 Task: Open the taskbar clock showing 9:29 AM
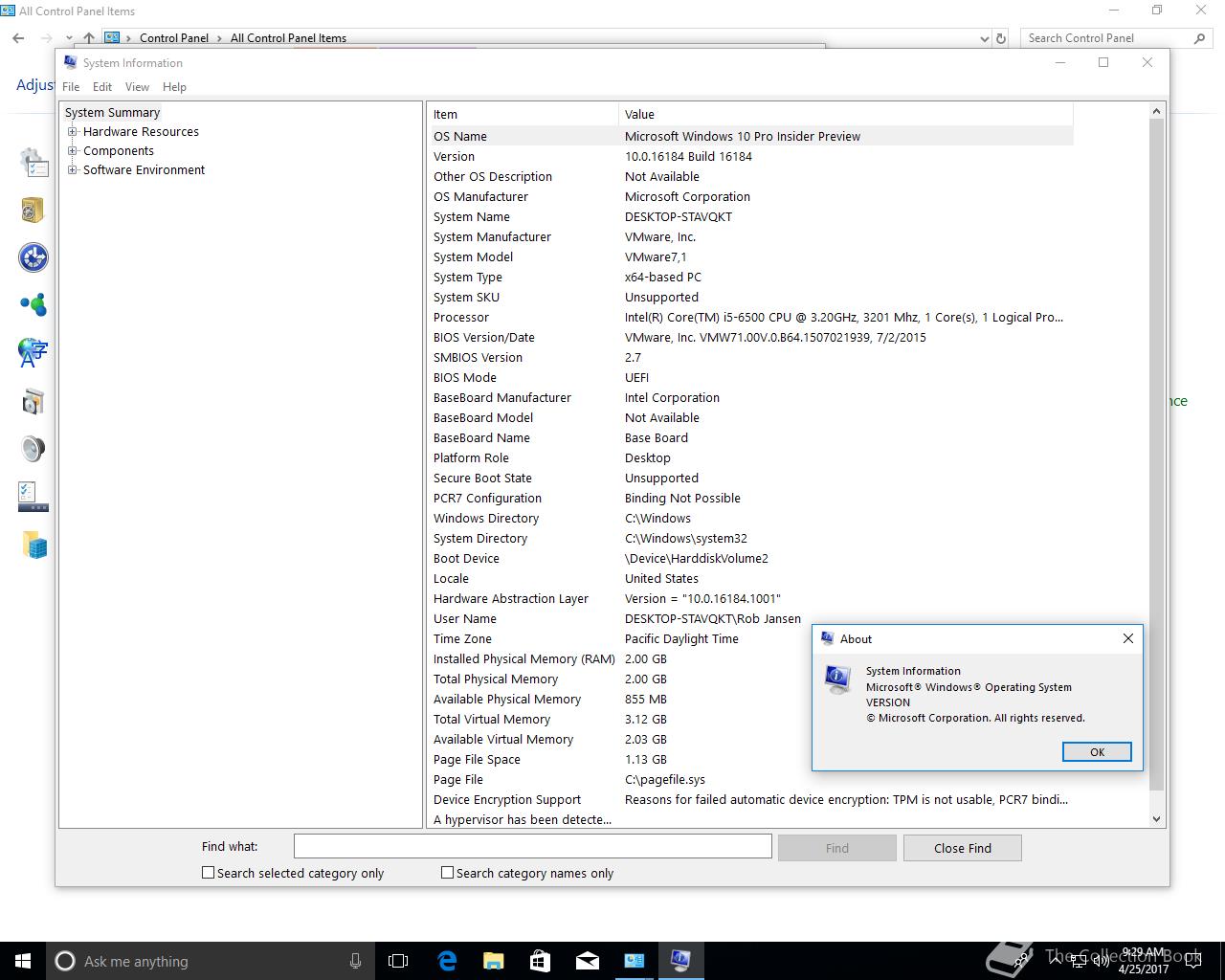(1144, 961)
